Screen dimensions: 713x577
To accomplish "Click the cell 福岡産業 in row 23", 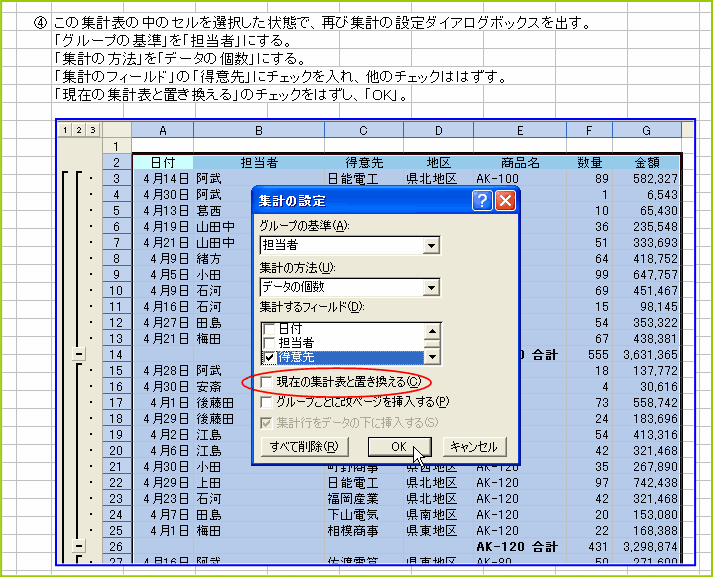I will 364,498.
